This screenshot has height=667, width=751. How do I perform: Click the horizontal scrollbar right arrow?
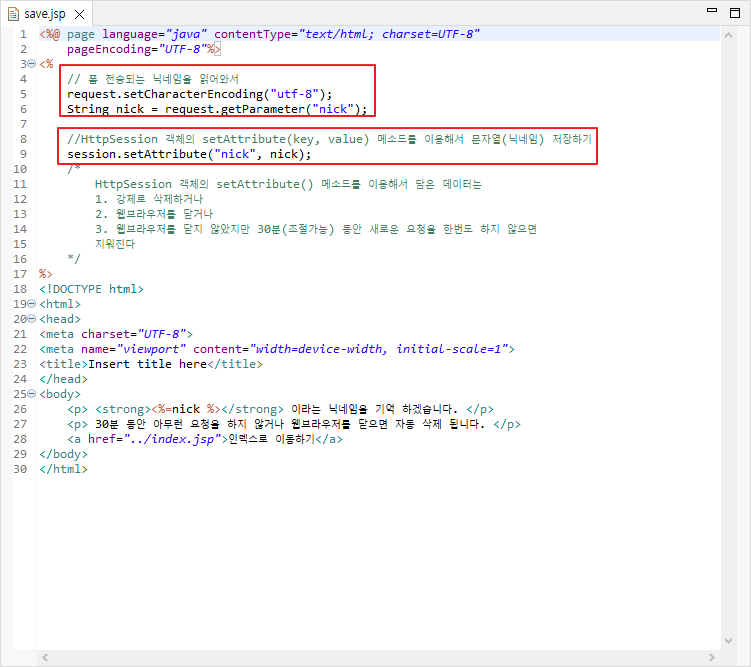point(712,657)
